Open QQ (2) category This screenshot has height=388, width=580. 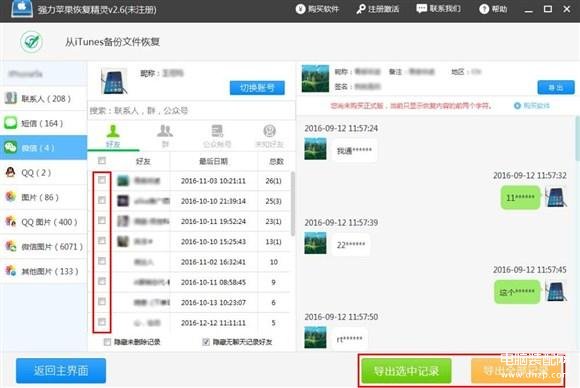(44, 172)
